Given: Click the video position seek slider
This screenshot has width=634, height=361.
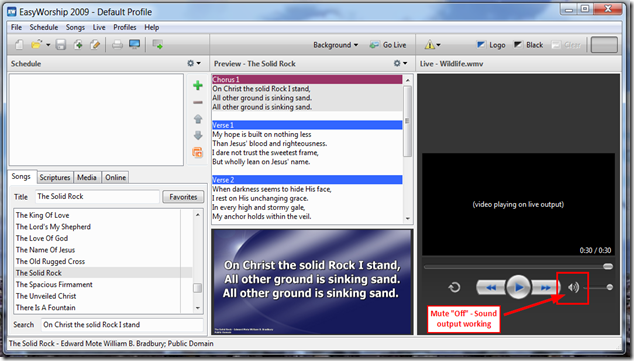Looking at the screenshot, I should (518, 266).
